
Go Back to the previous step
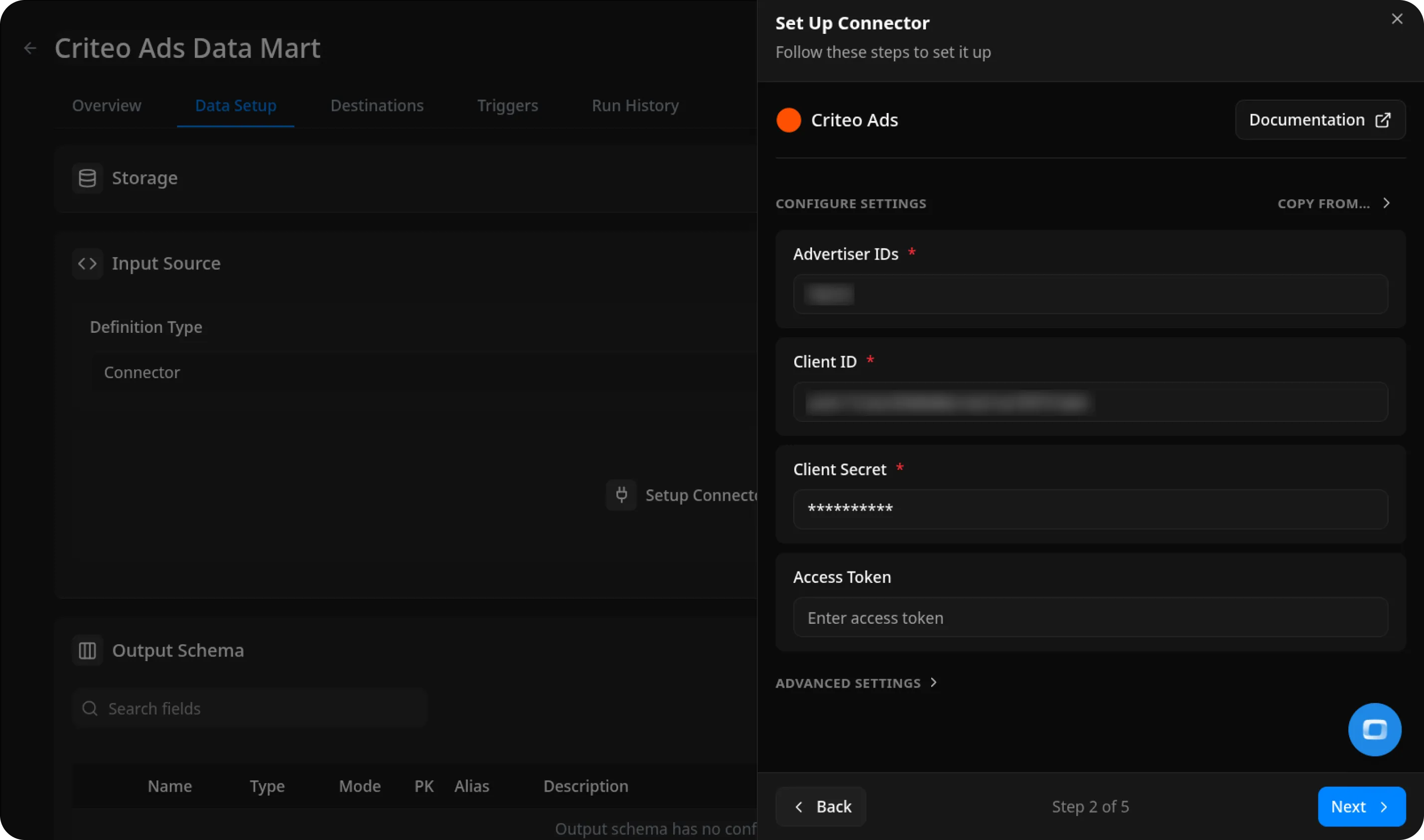[820, 806]
